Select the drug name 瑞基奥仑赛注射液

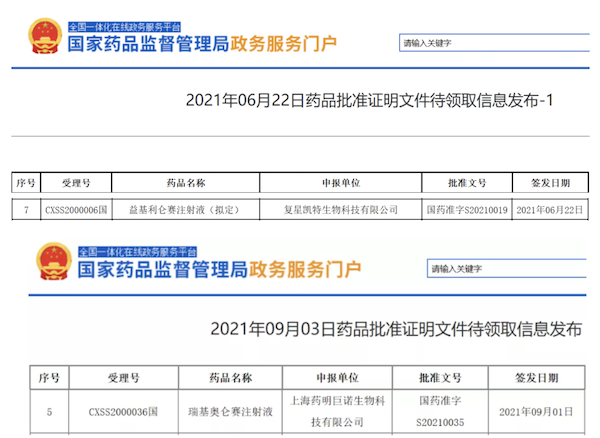click(x=230, y=412)
